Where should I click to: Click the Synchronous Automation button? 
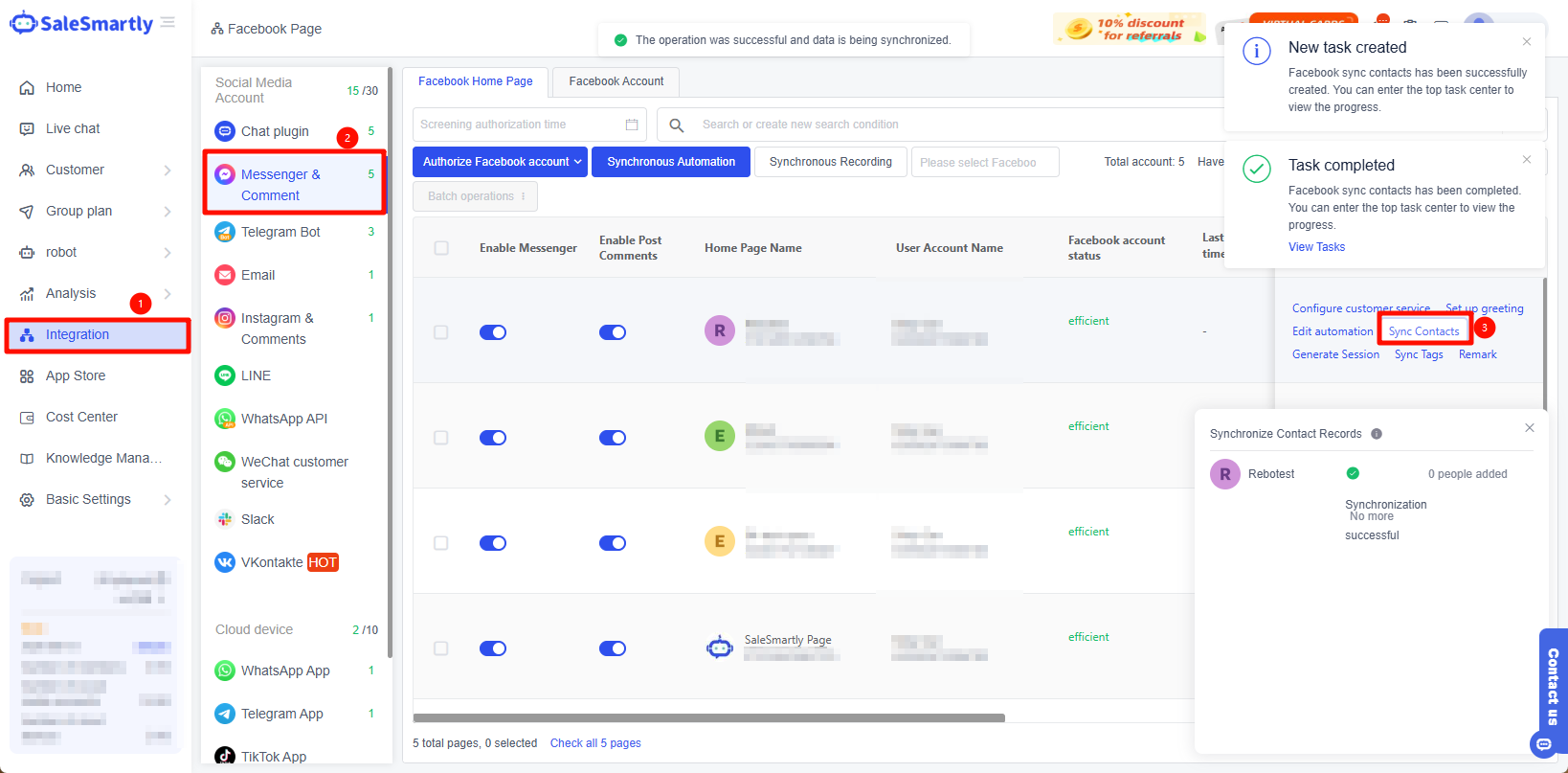671,162
